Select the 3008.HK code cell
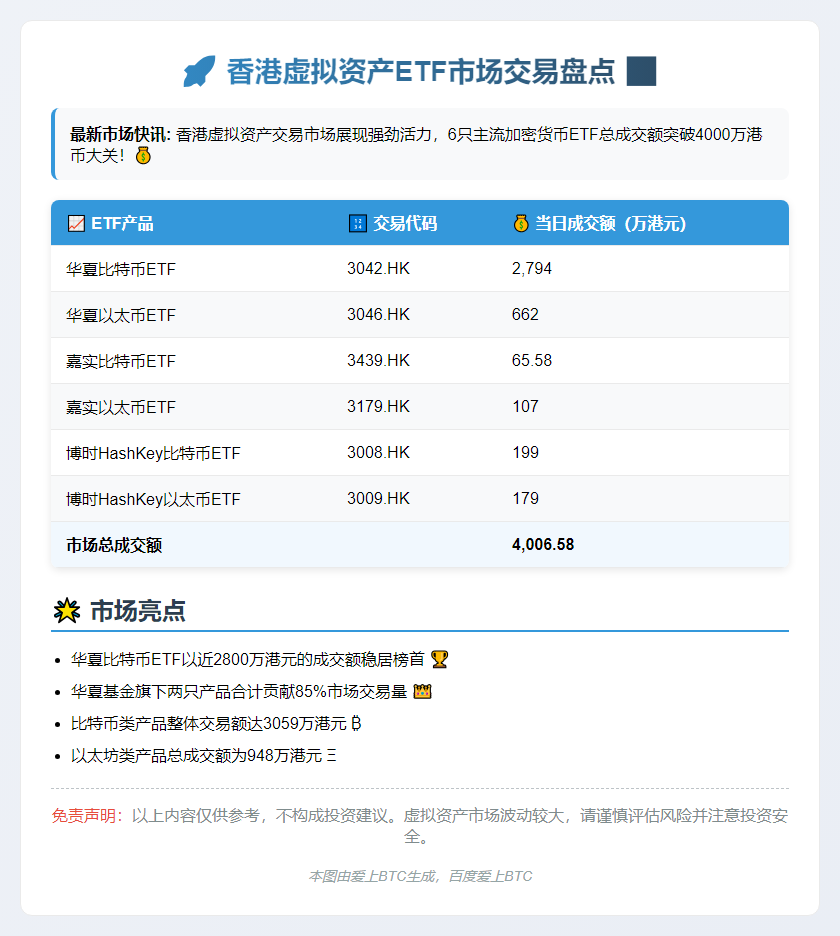Screen dimensions: 840x936 tap(379, 452)
